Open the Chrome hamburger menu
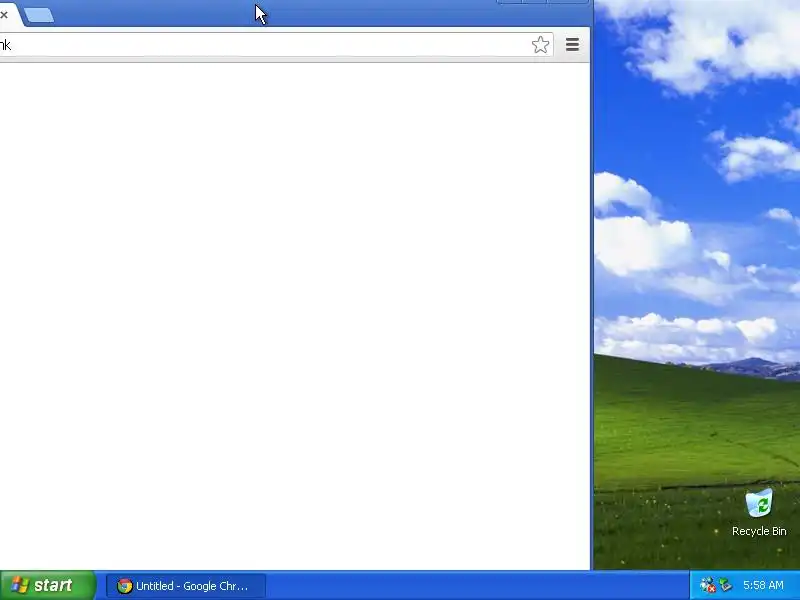 [572, 45]
